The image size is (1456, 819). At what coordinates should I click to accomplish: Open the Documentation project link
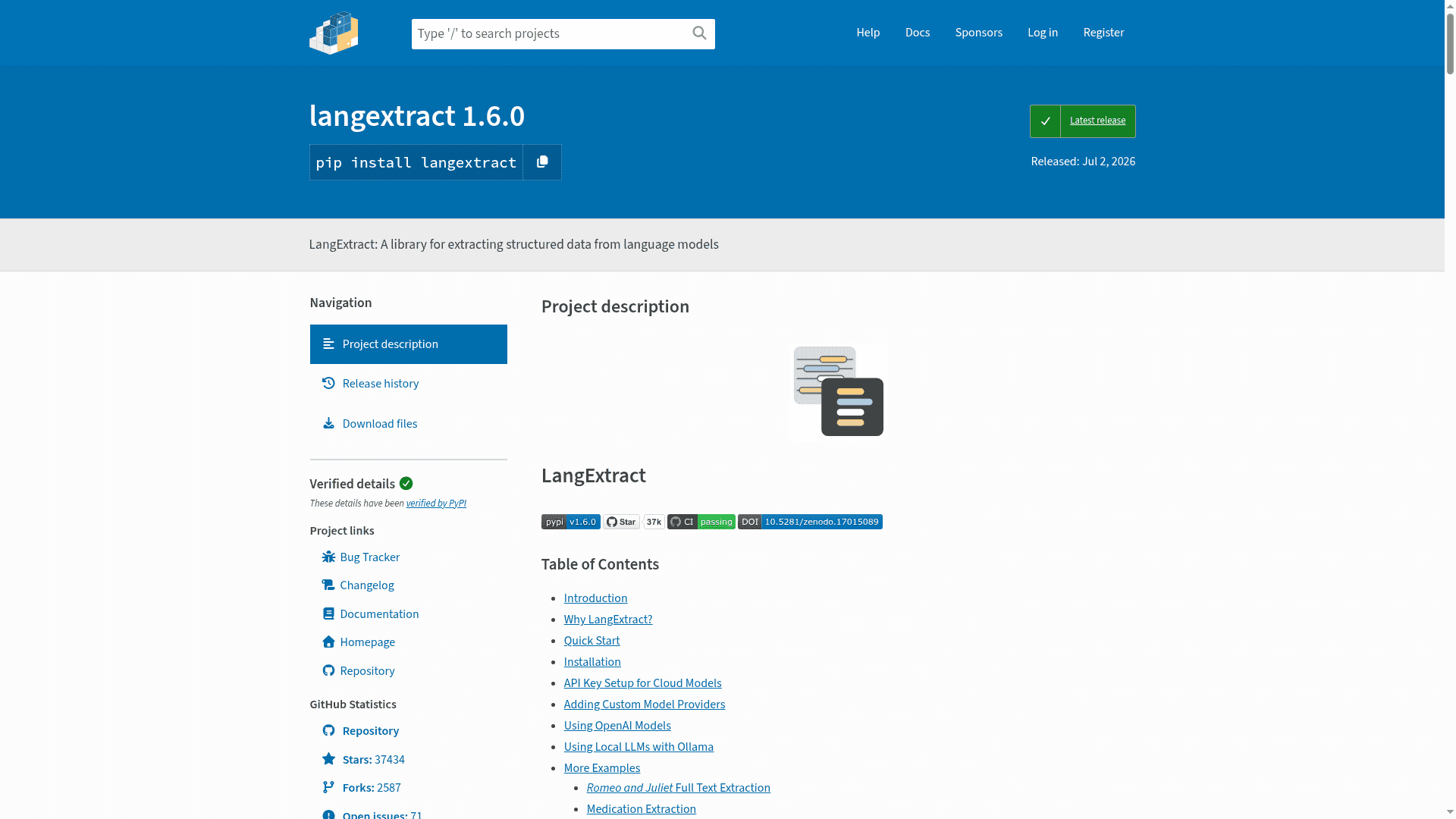(379, 614)
